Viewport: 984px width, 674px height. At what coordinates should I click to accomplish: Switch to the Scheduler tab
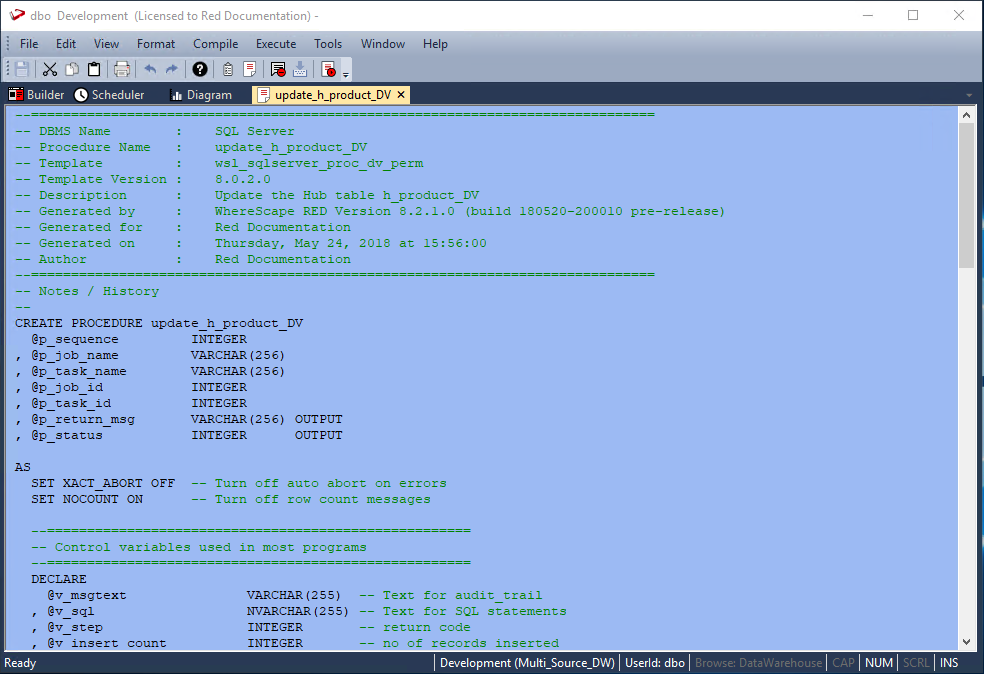109,95
